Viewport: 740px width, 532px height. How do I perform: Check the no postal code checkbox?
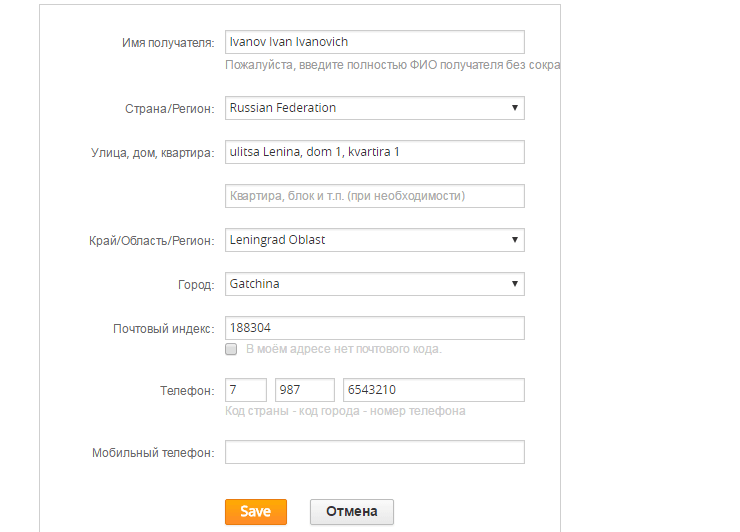[x=231, y=349]
